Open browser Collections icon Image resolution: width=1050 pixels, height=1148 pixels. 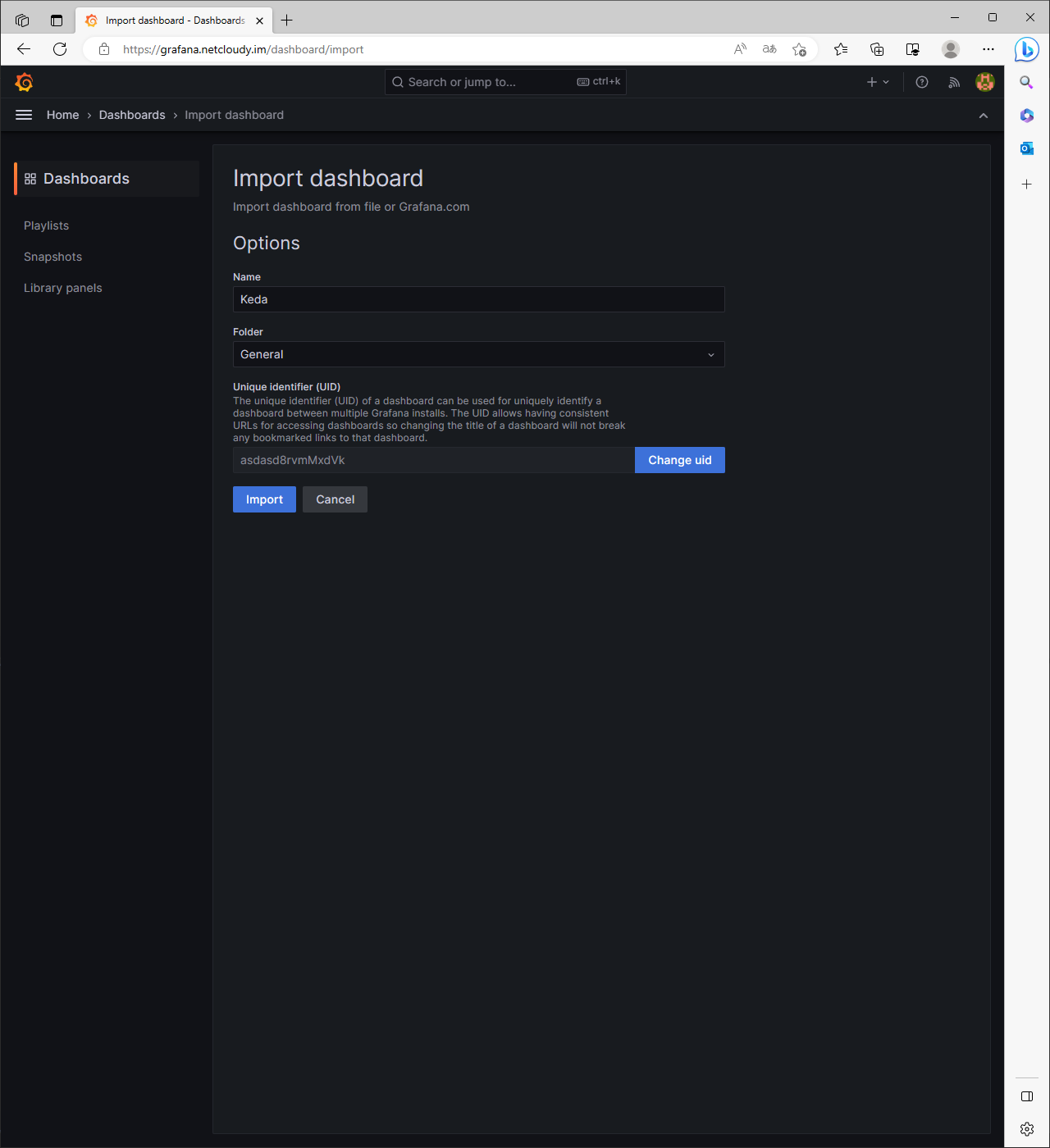[x=877, y=49]
